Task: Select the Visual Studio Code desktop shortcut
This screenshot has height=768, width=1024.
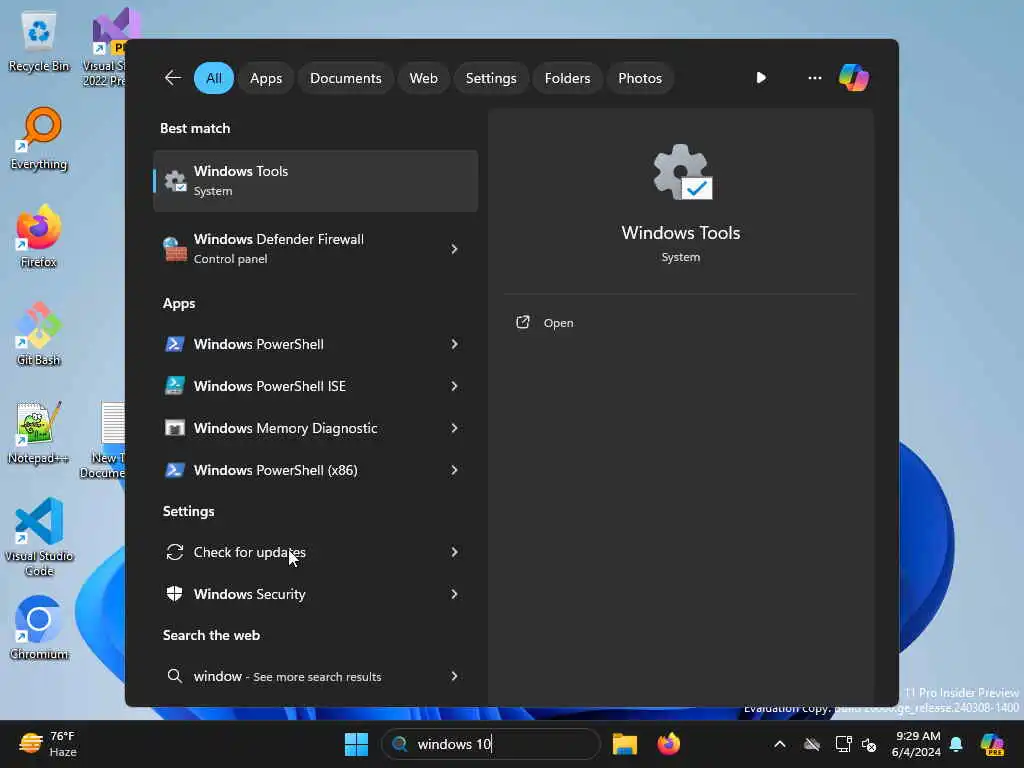Action: pyautogui.click(x=39, y=537)
